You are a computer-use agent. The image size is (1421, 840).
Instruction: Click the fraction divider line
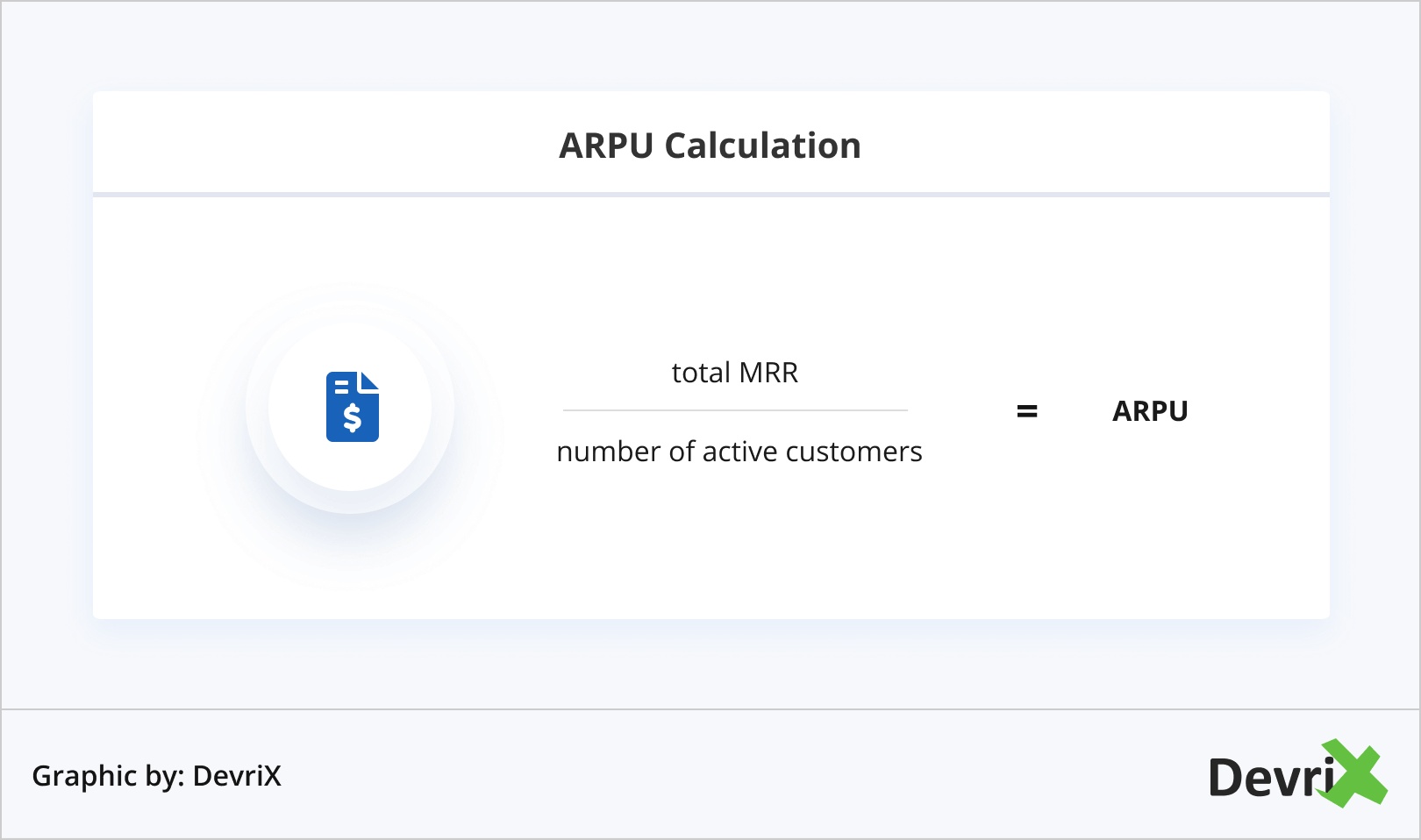(735, 410)
